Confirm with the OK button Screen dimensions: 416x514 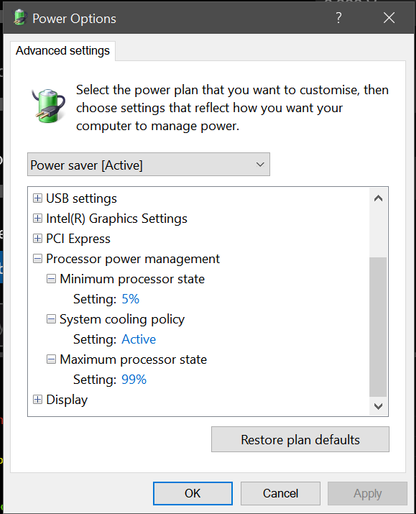[193, 493]
